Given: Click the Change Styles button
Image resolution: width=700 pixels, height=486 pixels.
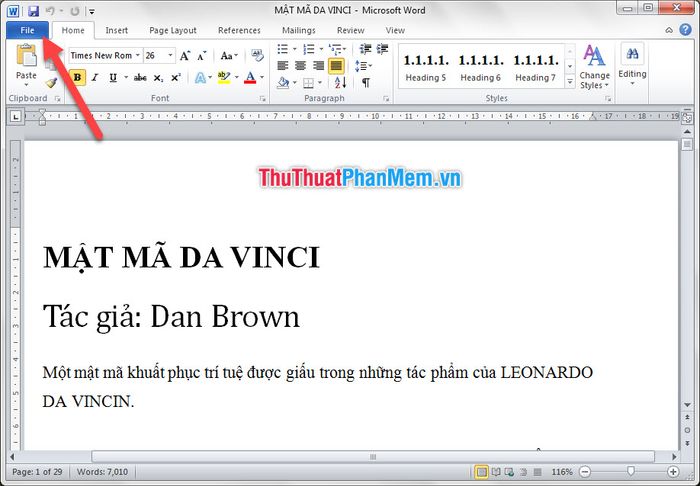Looking at the screenshot, I should (x=594, y=66).
